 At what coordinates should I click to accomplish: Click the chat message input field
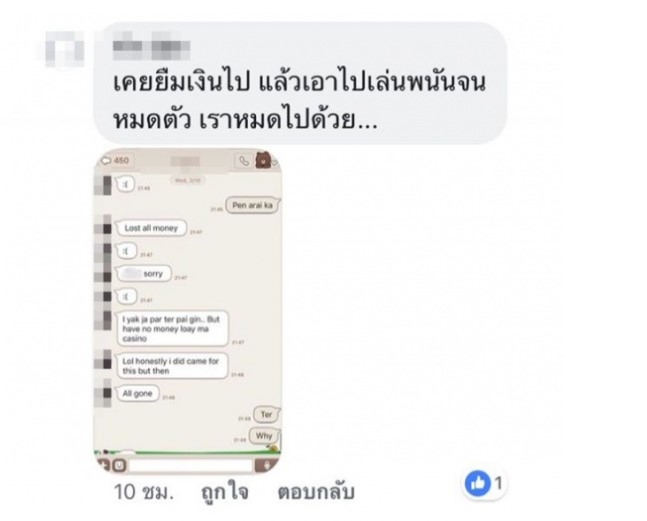(191, 466)
